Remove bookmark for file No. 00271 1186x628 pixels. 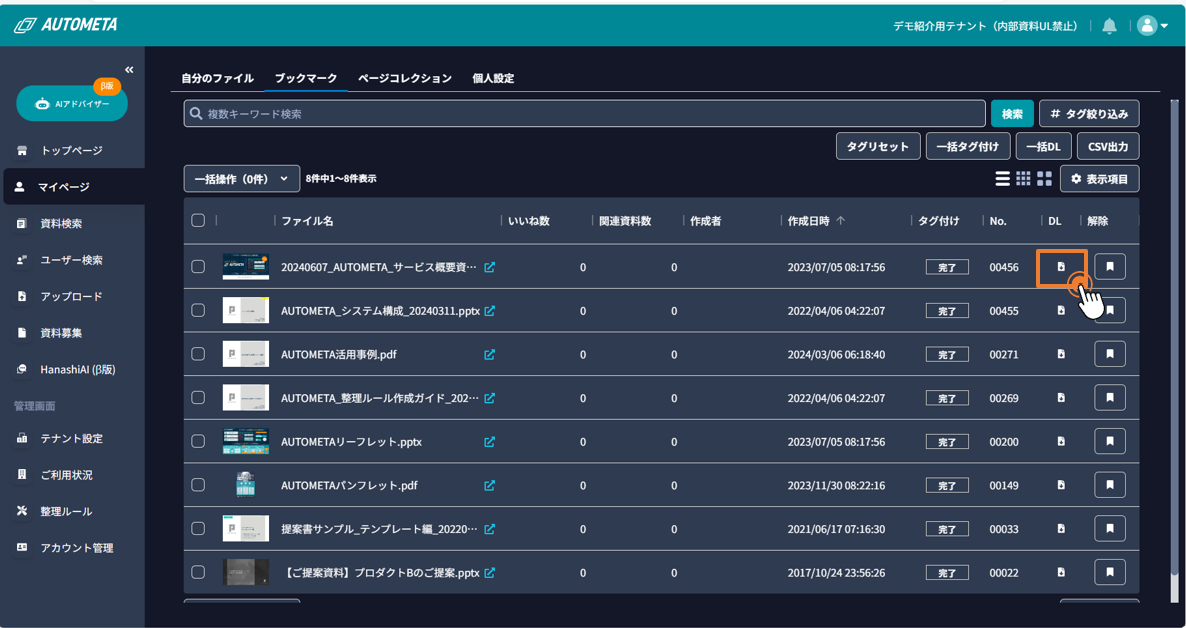click(1110, 354)
